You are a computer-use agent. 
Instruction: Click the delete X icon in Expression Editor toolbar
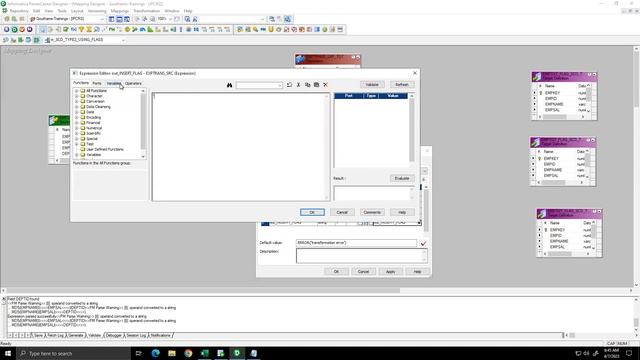click(x=325, y=85)
